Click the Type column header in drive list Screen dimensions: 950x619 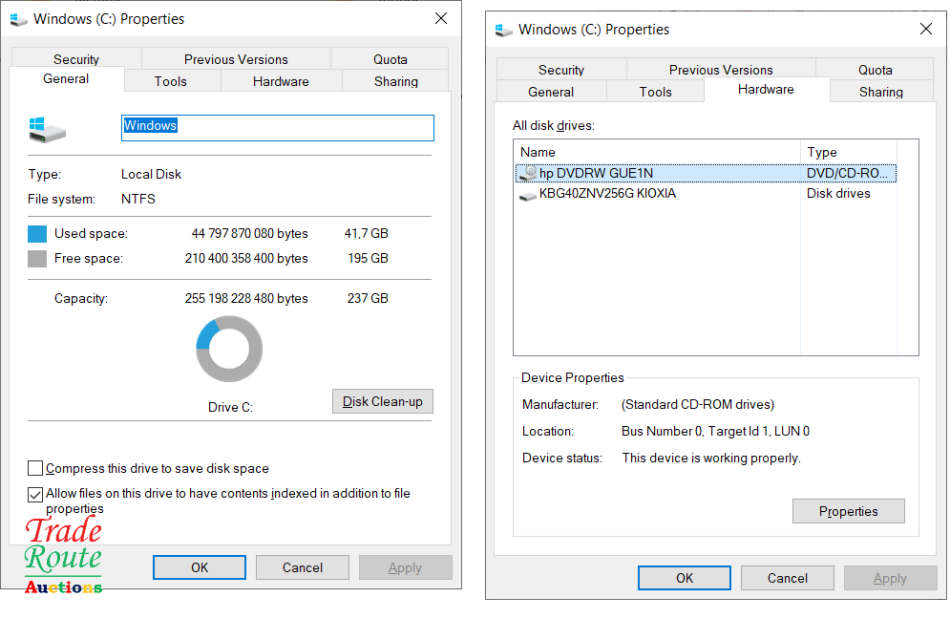click(x=846, y=152)
